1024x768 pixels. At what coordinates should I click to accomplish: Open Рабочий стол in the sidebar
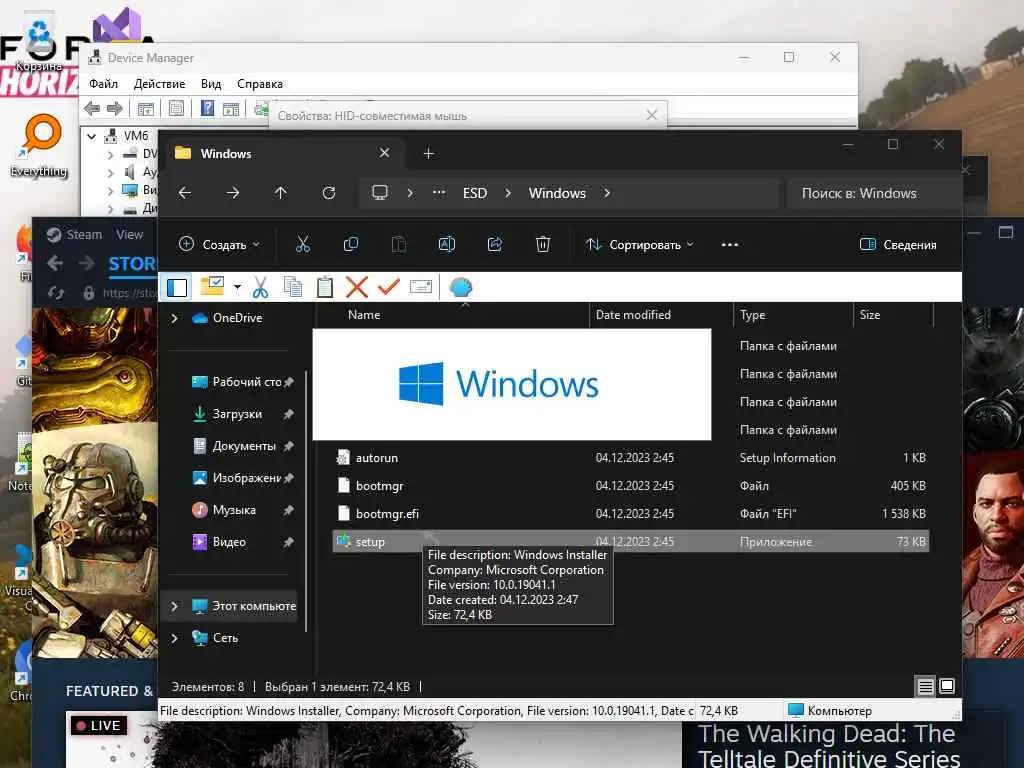point(242,382)
